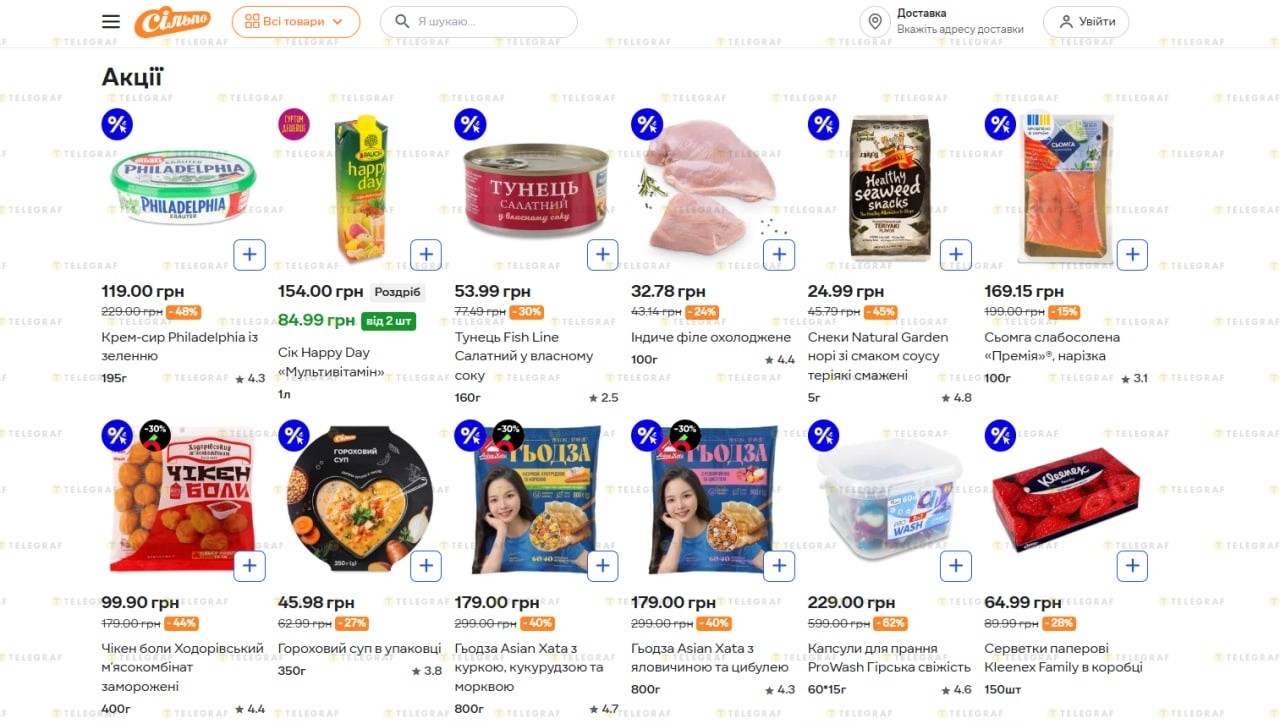
Task: Click the delivery location pin icon
Action: coord(875,22)
